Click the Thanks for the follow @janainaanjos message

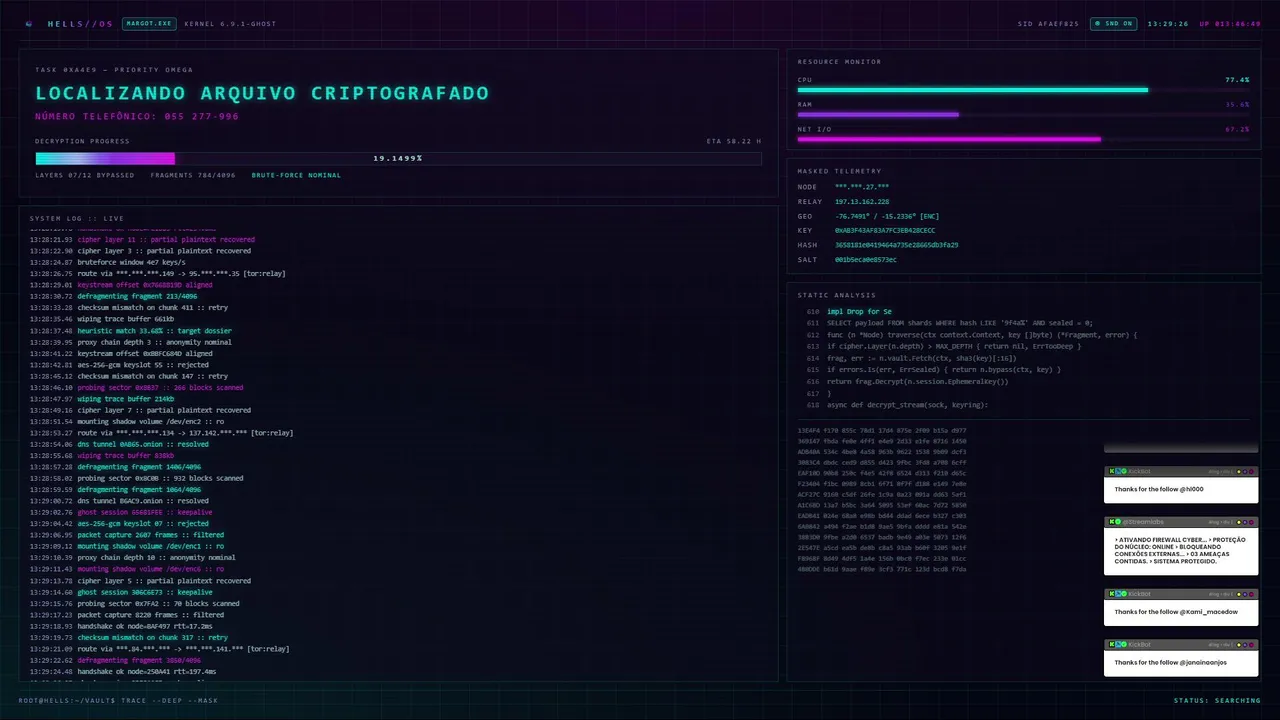(1171, 662)
